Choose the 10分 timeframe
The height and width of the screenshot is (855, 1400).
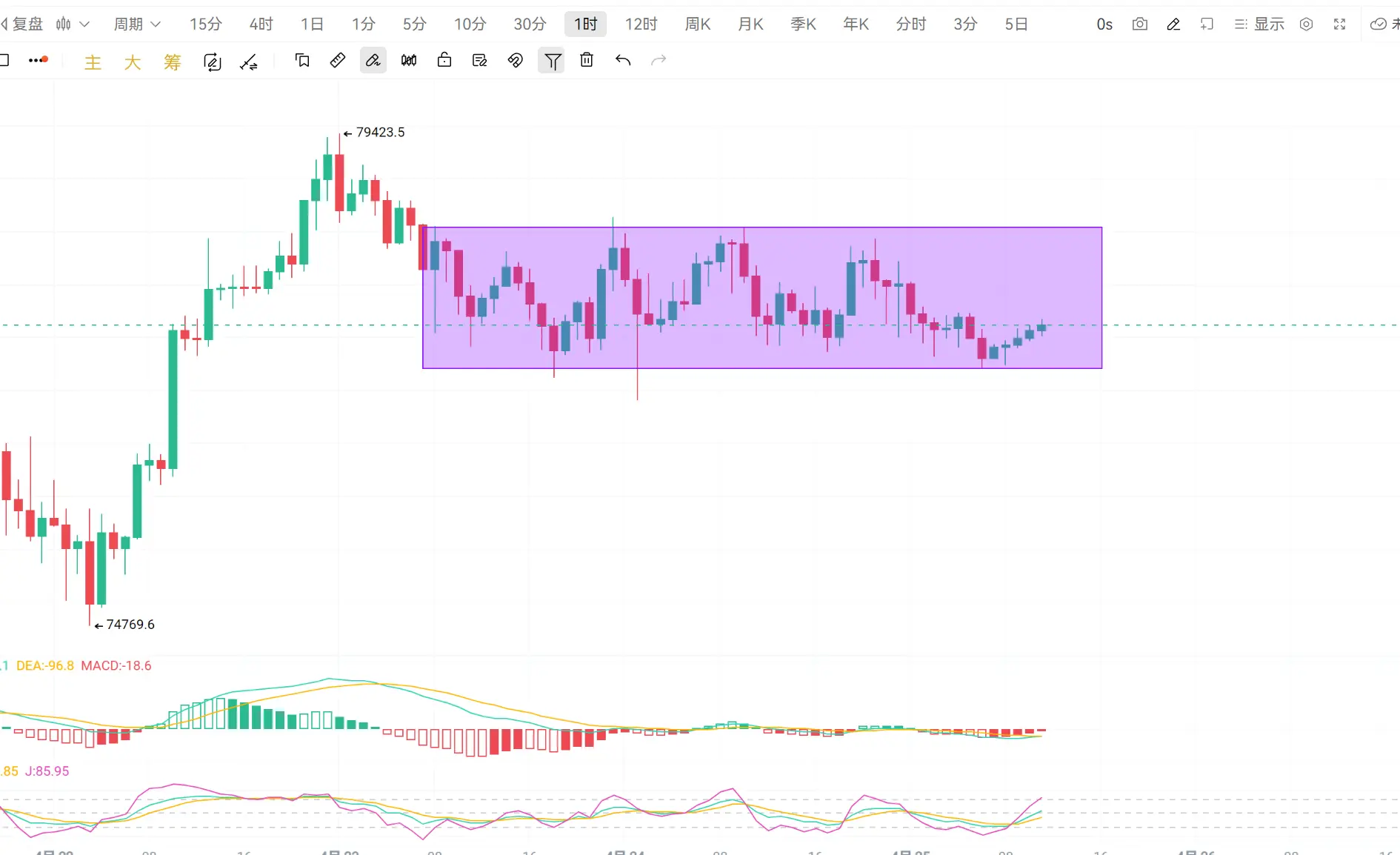(x=470, y=24)
